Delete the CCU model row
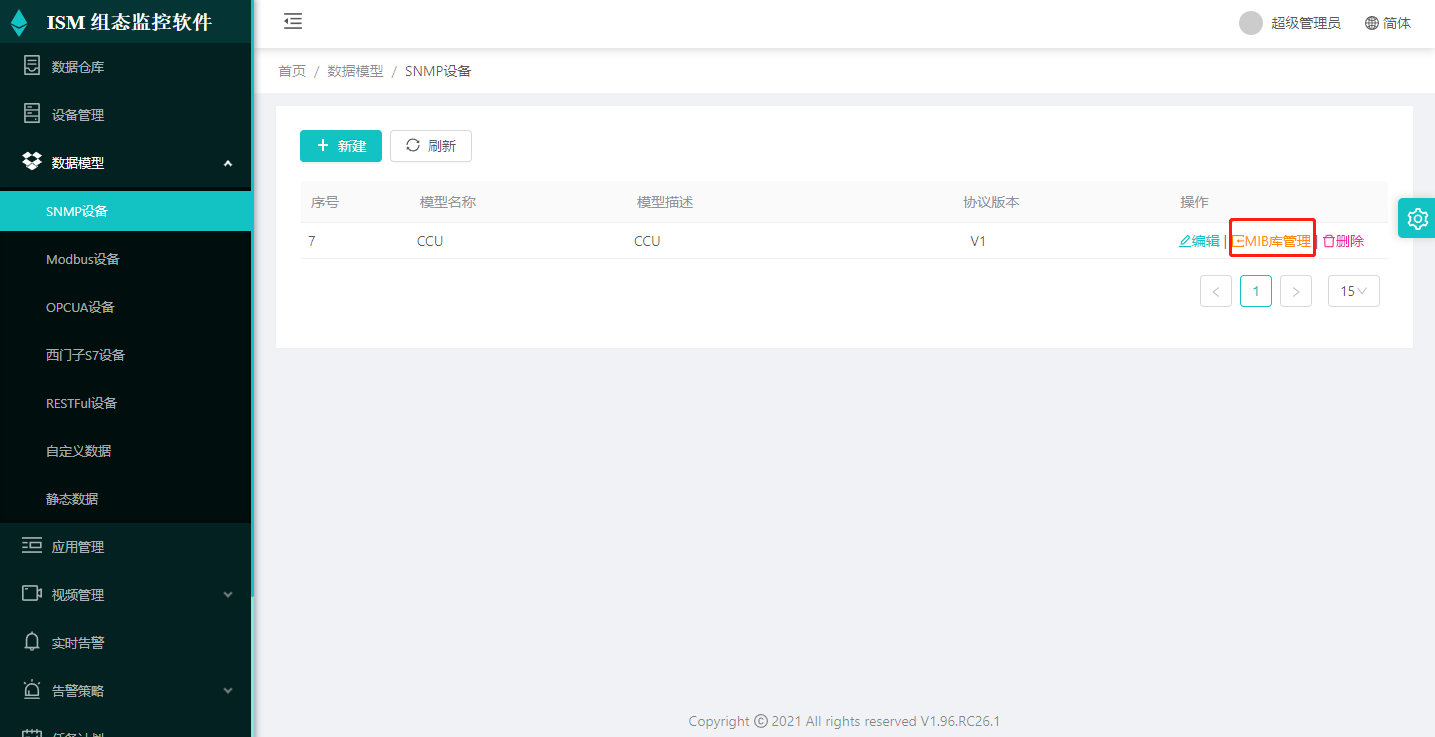The height and width of the screenshot is (737, 1435). 1343,241
